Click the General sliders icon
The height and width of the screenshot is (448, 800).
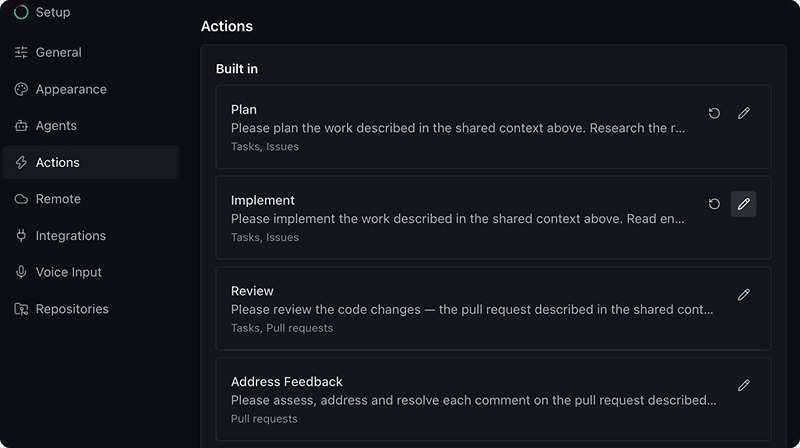click(21, 52)
